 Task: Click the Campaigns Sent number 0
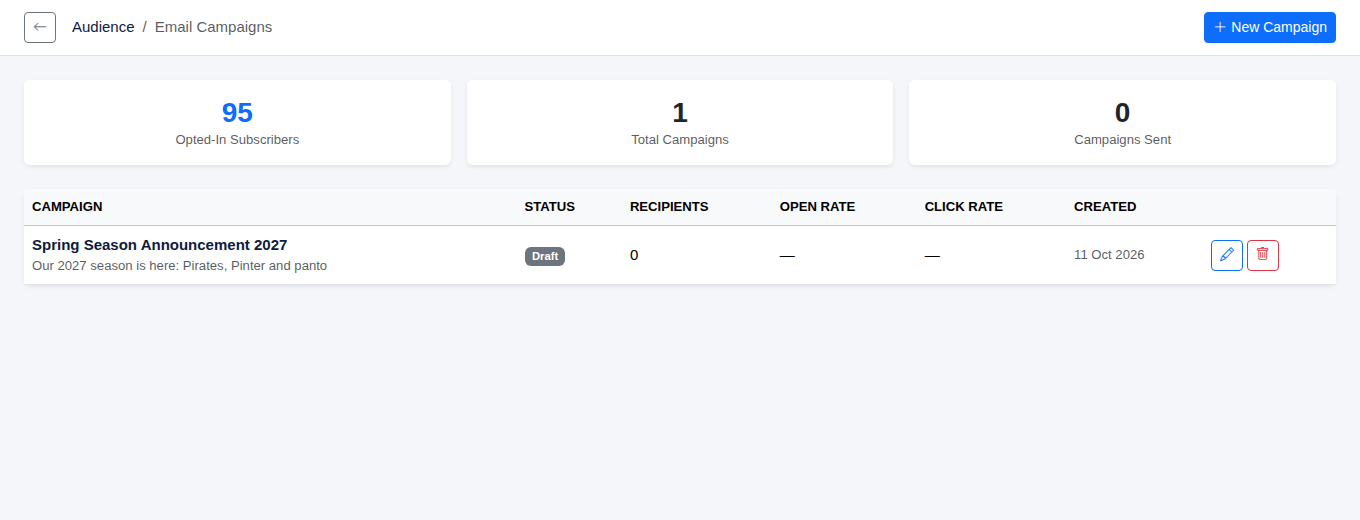pyautogui.click(x=1122, y=112)
